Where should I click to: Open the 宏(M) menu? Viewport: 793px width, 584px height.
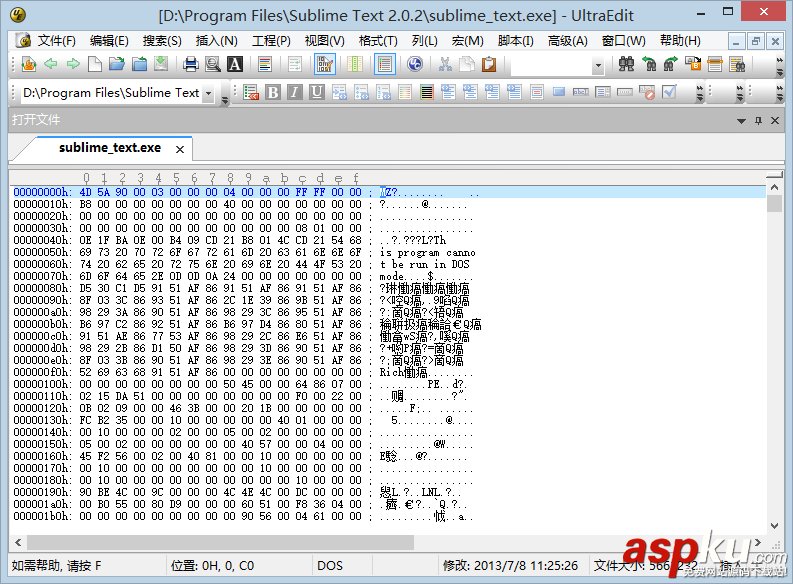(467, 40)
